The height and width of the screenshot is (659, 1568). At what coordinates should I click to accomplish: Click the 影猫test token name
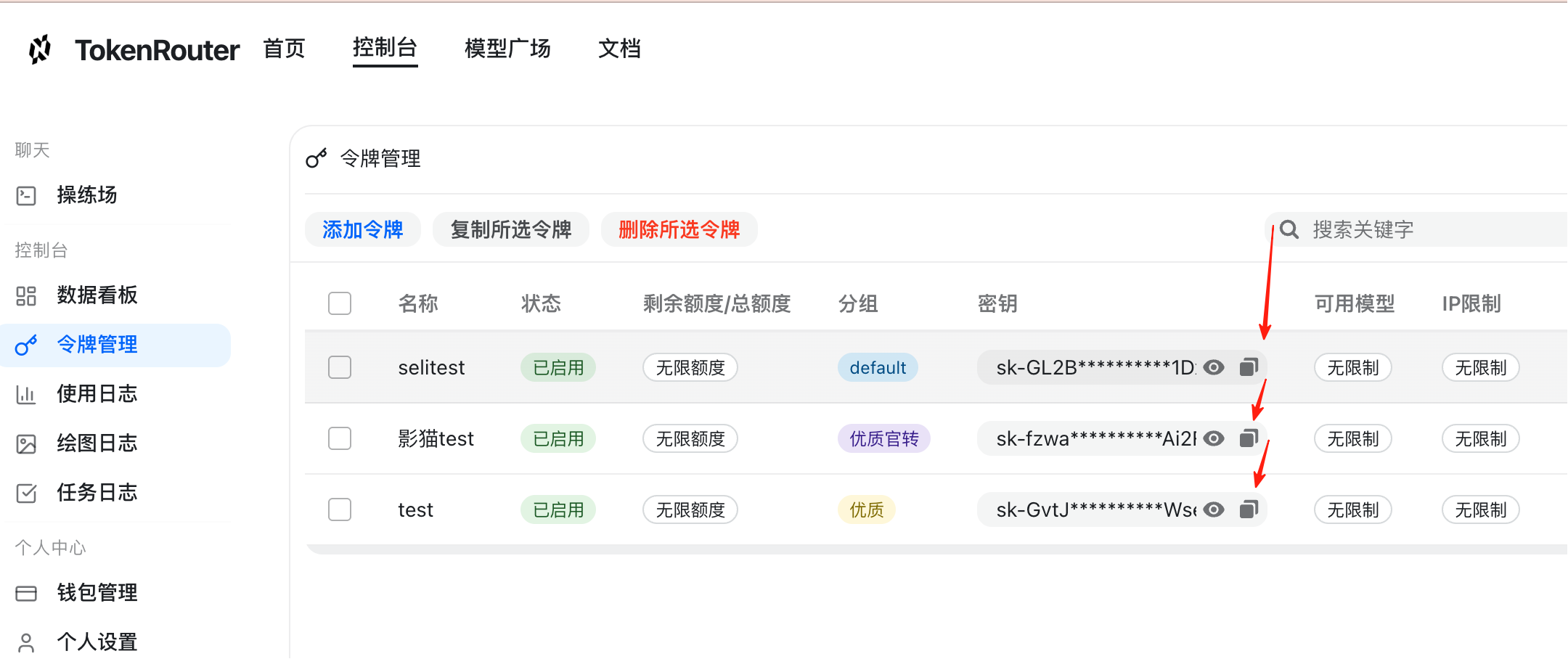[436, 438]
